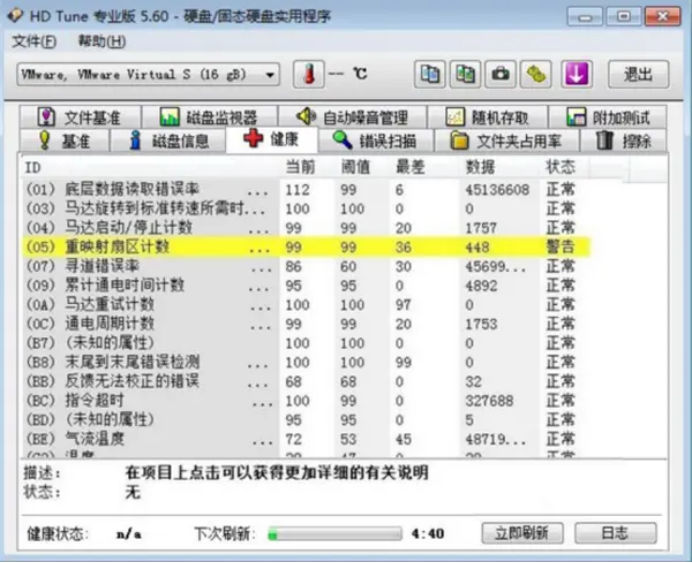This screenshot has height=563, width=692.
Task: Select row (04) 马达启动/停止计数
Action: pos(305,228)
